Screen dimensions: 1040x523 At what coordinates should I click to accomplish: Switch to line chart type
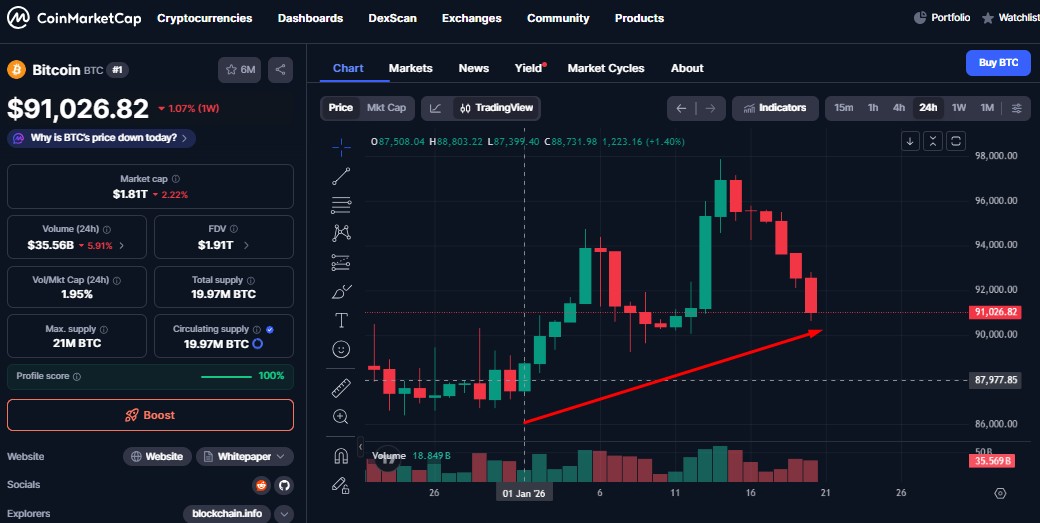[436, 108]
